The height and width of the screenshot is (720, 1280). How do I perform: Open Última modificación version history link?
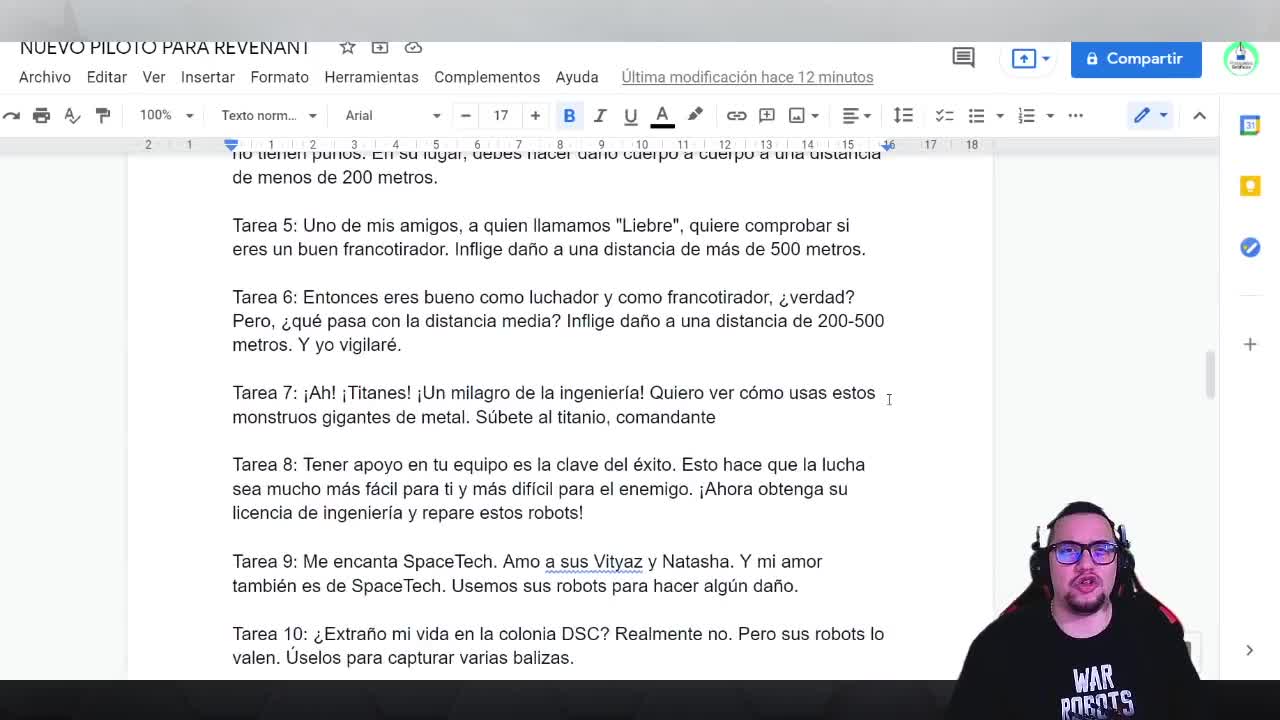[x=747, y=77]
